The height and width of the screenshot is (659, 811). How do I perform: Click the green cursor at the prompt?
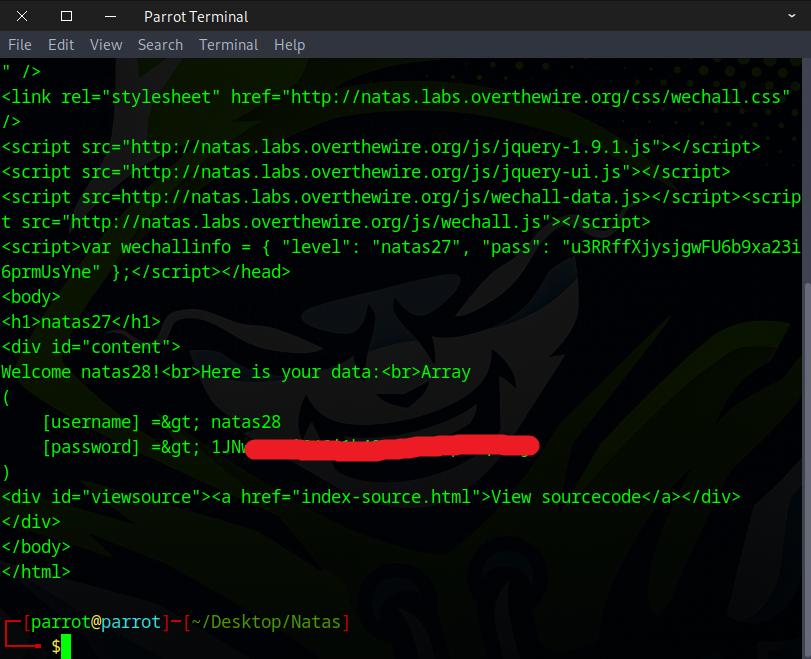[66, 647]
